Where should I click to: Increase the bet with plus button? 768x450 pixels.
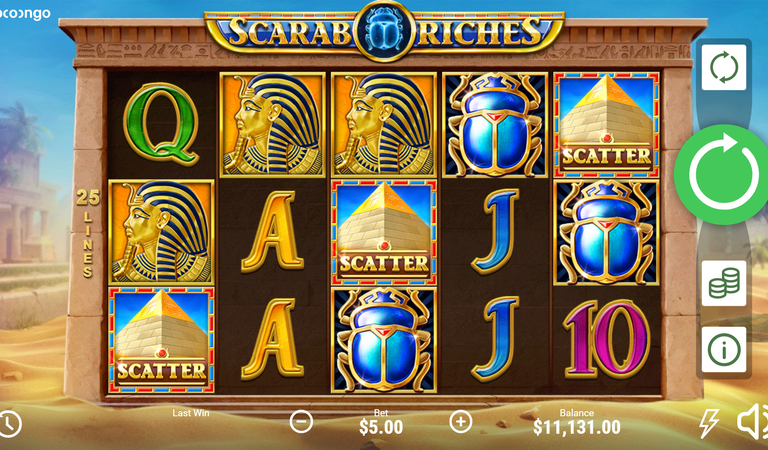point(460,422)
